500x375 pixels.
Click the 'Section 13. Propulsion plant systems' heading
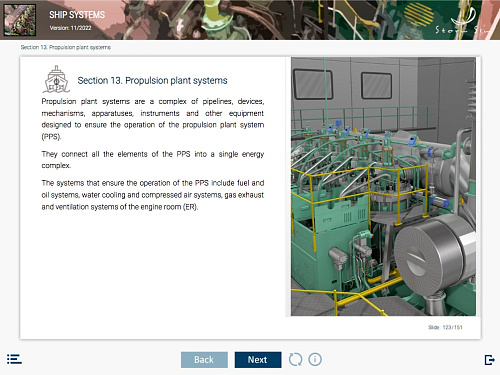tap(152, 81)
